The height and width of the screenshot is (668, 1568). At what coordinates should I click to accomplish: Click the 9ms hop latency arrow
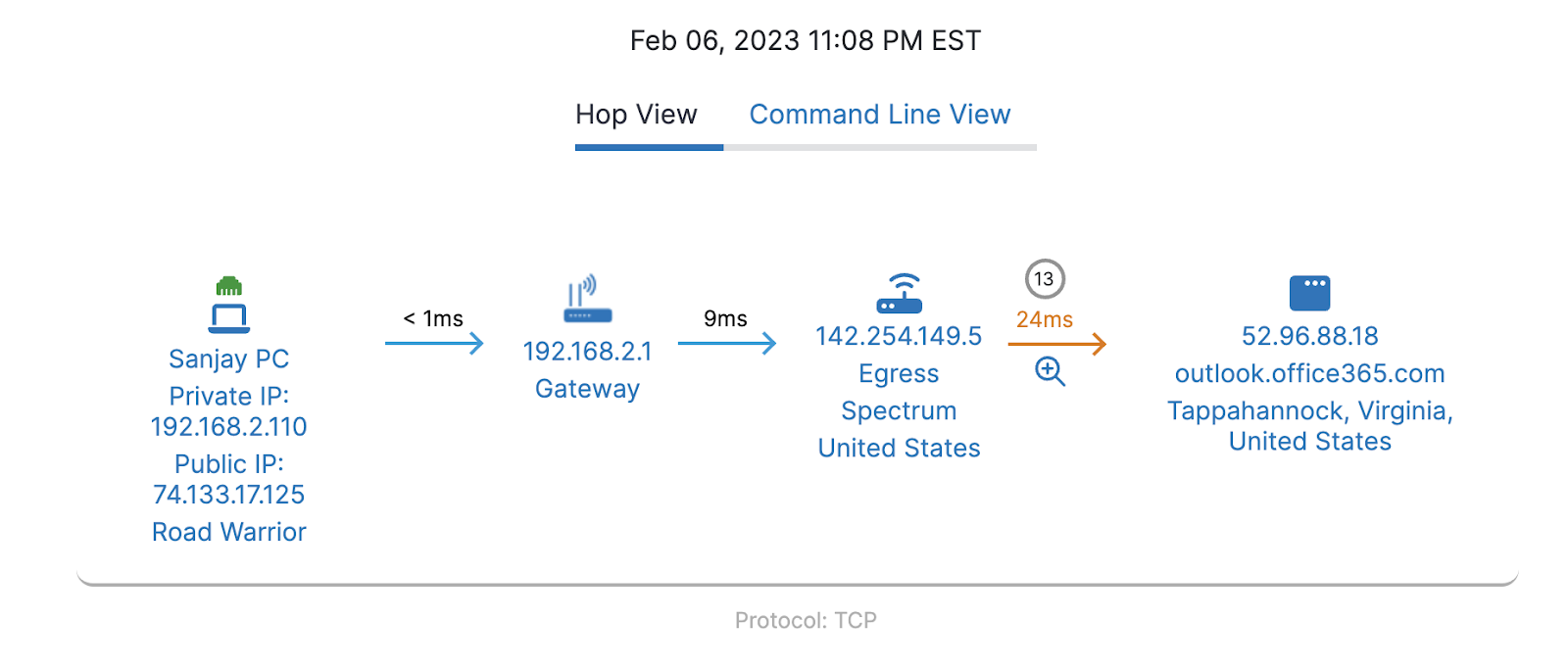[x=726, y=343]
